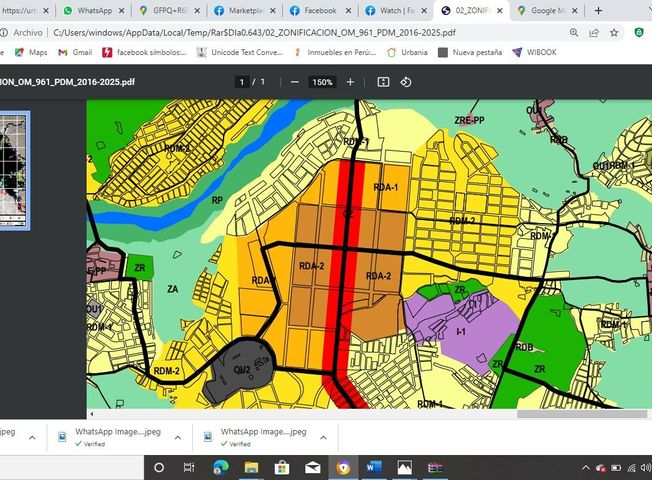Zoom out the PDF with minus button
This screenshot has width=652, height=480.
tap(294, 82)
